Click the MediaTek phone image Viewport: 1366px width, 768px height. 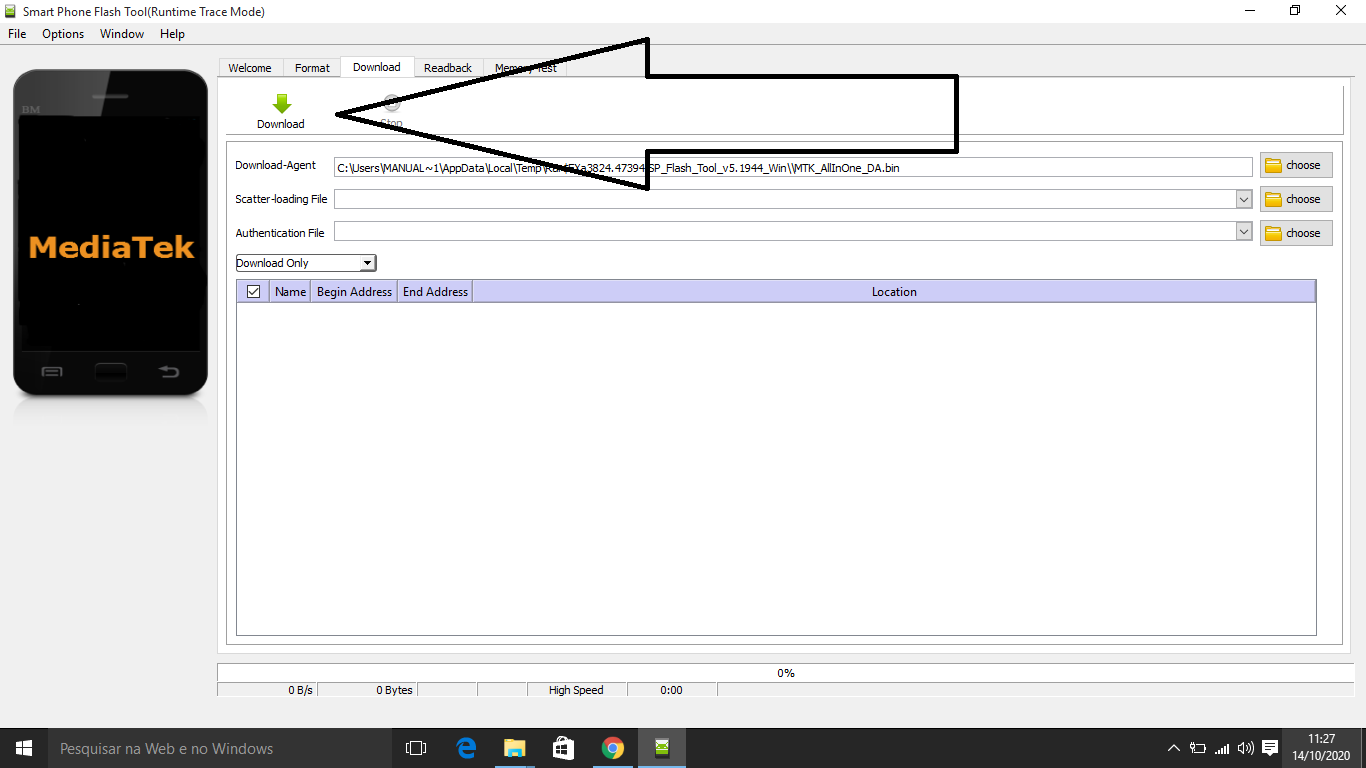coord(110,232)
